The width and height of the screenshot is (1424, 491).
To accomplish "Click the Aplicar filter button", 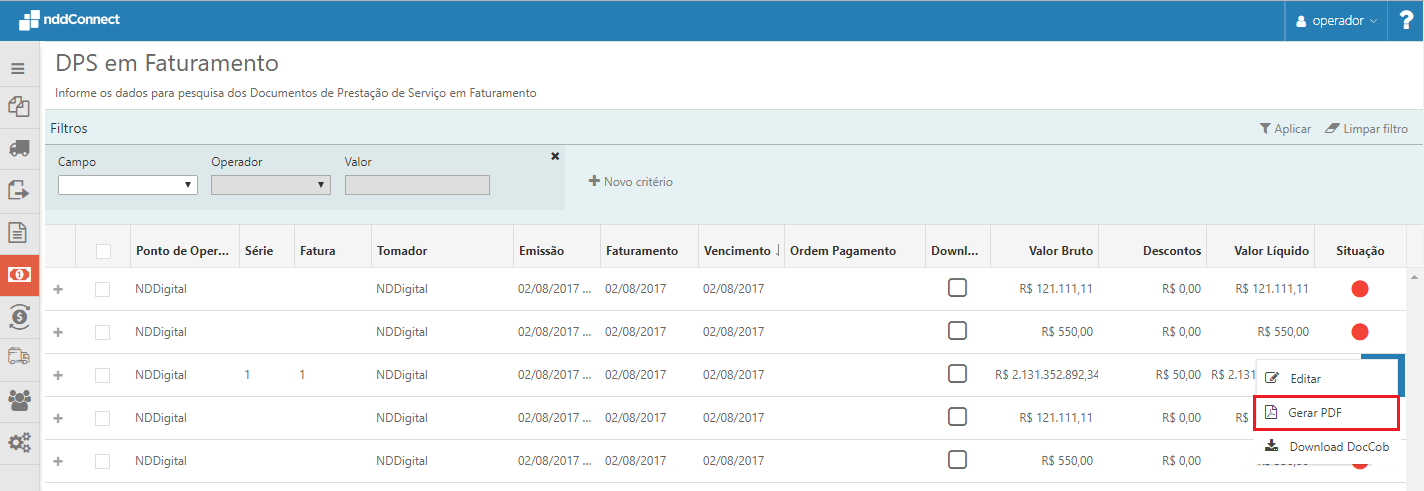I will tap(1285, 129).
